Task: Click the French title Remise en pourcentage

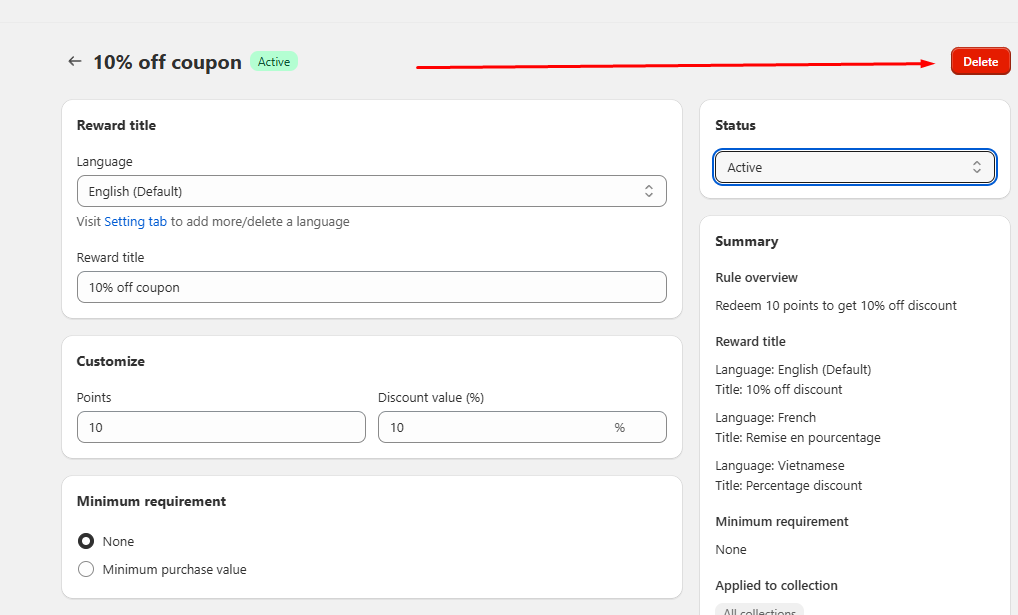Action: pos(797,438)
